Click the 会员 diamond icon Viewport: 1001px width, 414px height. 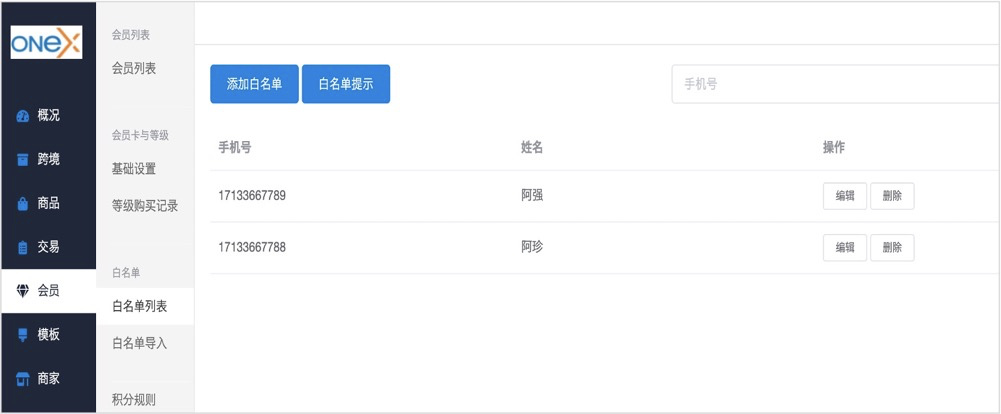[22, 291]
